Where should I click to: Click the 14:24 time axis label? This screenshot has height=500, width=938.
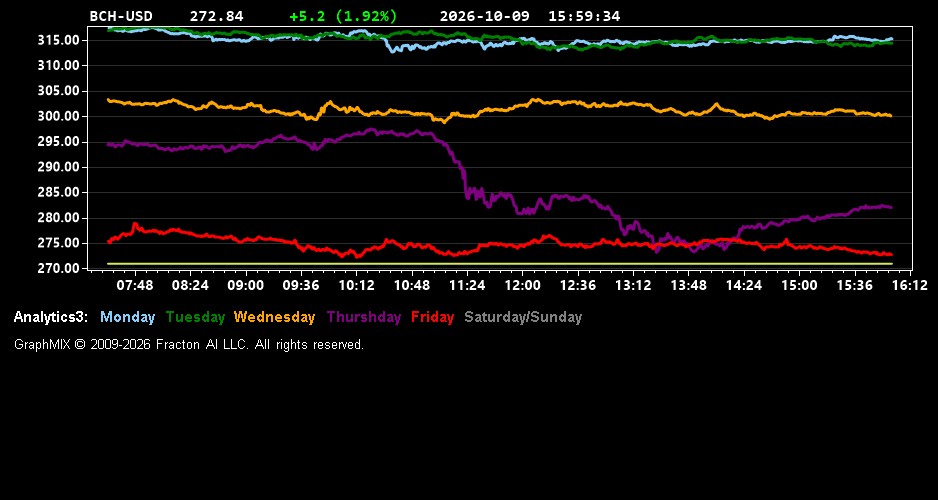(744, 285)
